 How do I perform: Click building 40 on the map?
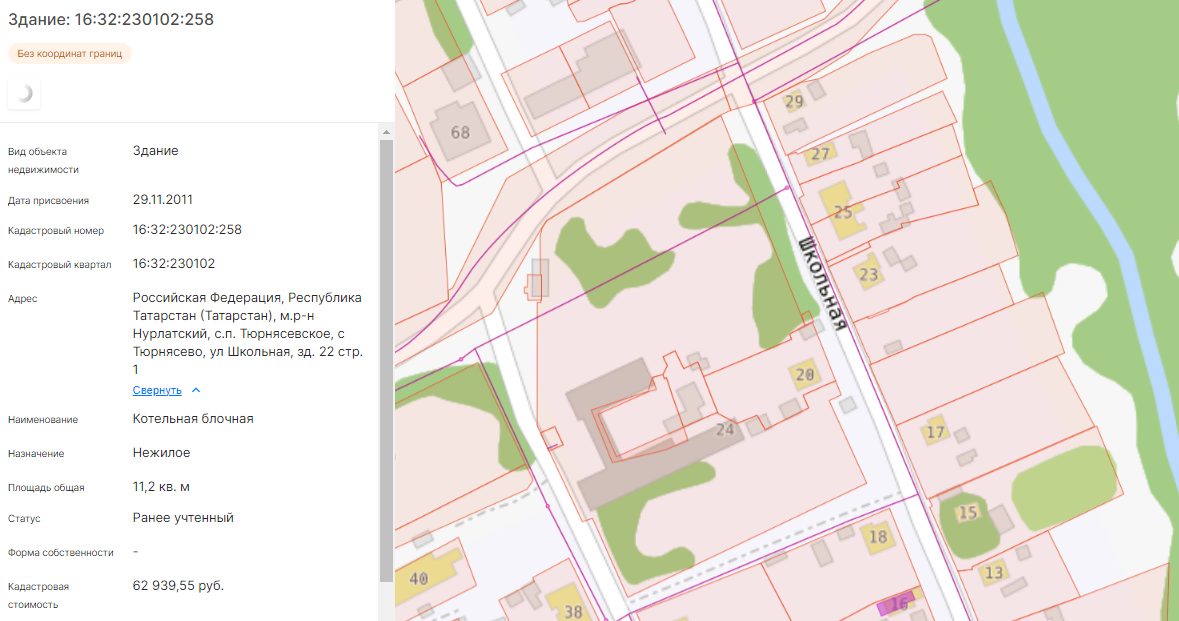point(426,577)
